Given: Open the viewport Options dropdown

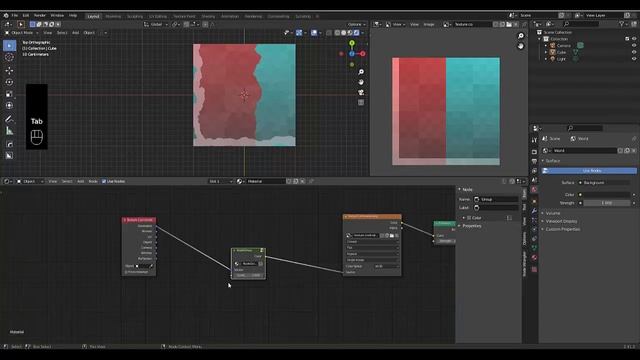Looking at the screenshot, I should pos(357,24).
